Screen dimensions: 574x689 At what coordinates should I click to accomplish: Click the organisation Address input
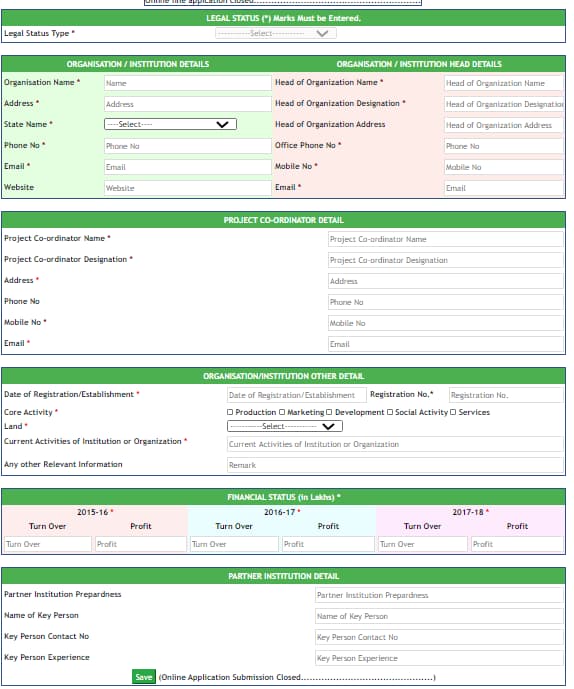coord(188,104)
